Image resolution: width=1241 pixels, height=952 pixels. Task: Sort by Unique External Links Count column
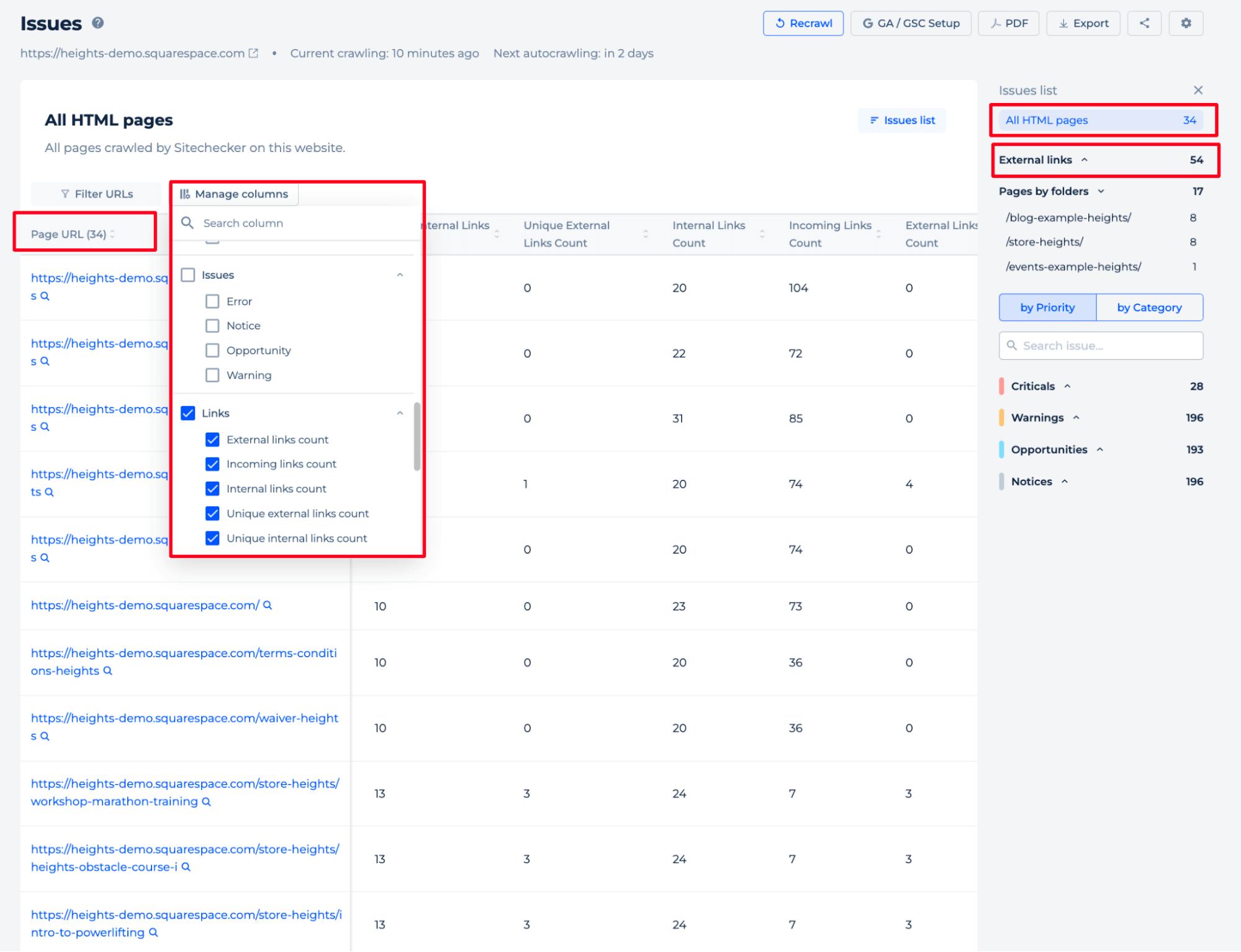click(646, 234)
